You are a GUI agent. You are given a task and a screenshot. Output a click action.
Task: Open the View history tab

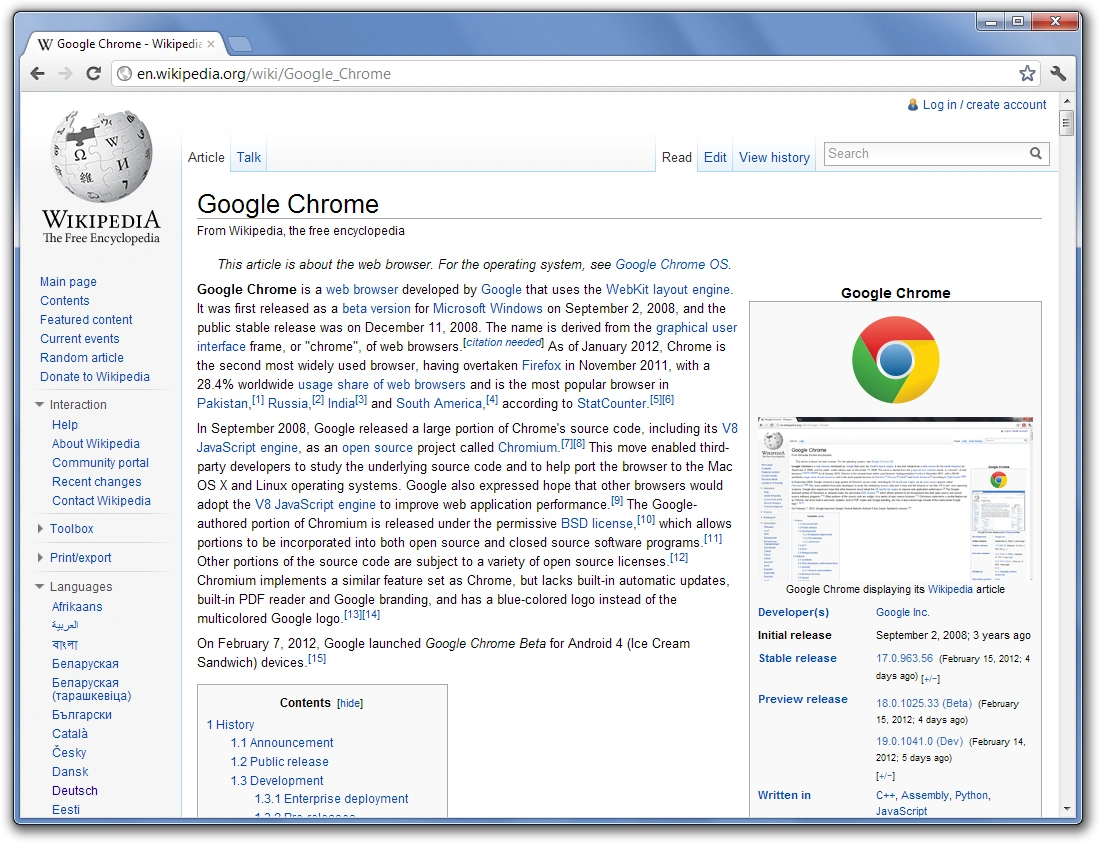pyautogui.click(x=774, y=157)
